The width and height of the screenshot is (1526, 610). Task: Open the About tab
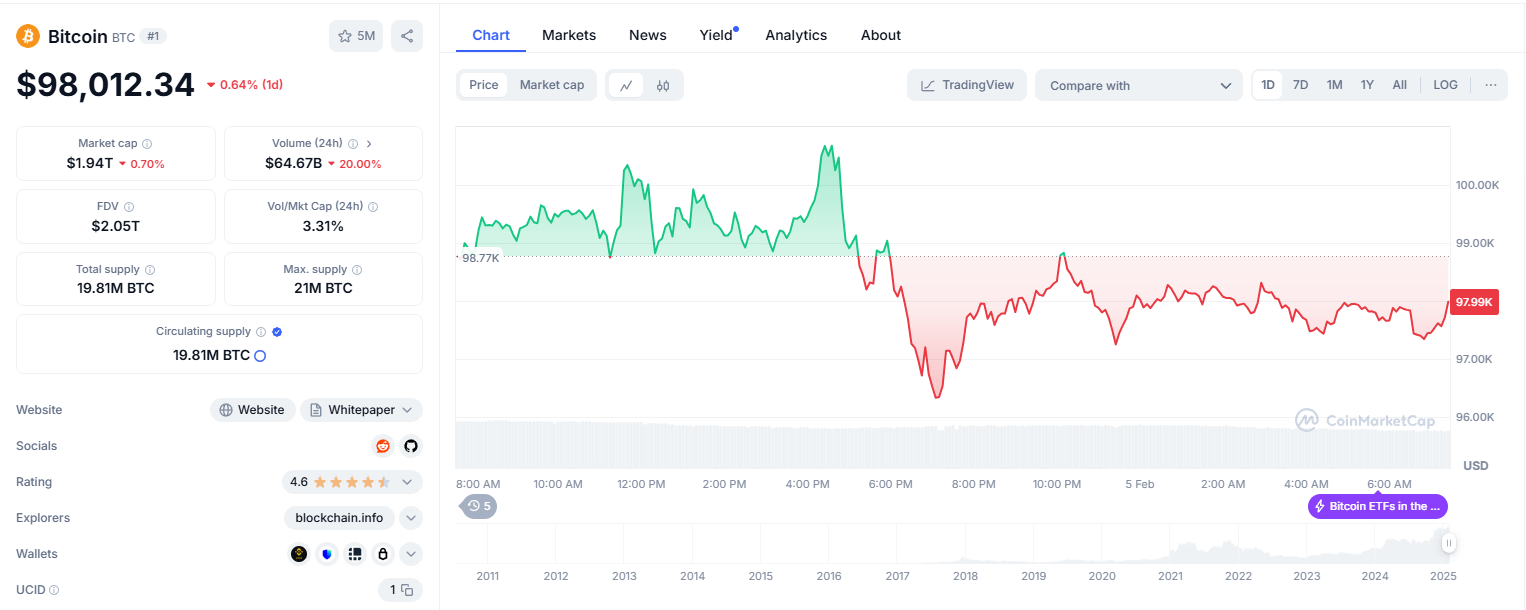pyautogui.click(x=881, y=35)
